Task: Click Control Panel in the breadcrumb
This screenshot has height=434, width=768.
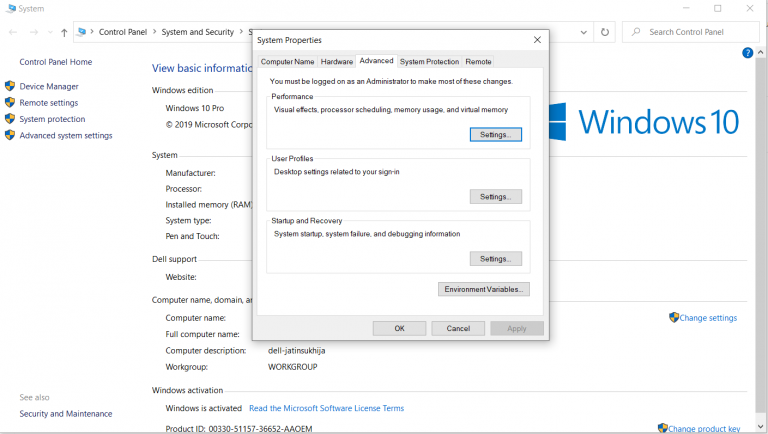Action: [123, 32]
